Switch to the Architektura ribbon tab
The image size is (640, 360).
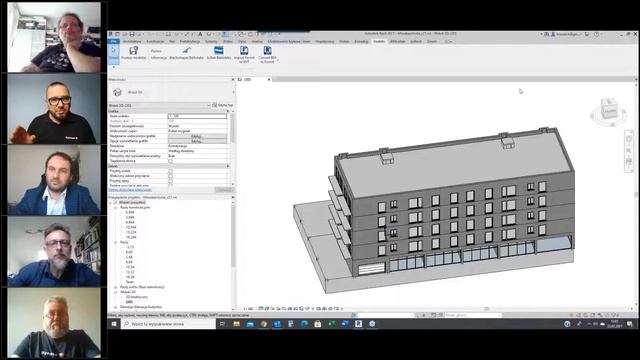[x=132, y=41]
